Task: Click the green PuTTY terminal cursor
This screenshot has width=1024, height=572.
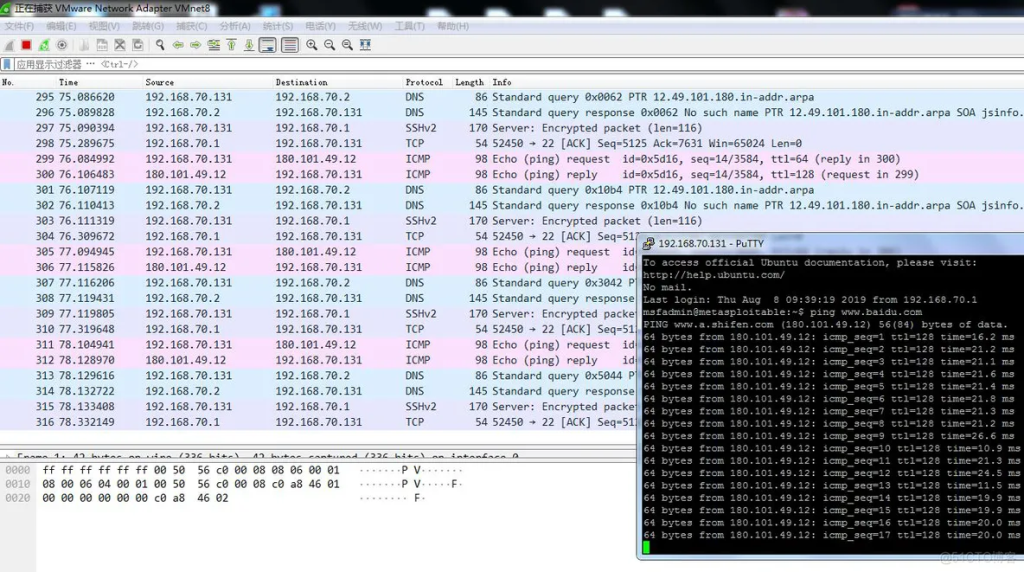Action: pos(647,547)
